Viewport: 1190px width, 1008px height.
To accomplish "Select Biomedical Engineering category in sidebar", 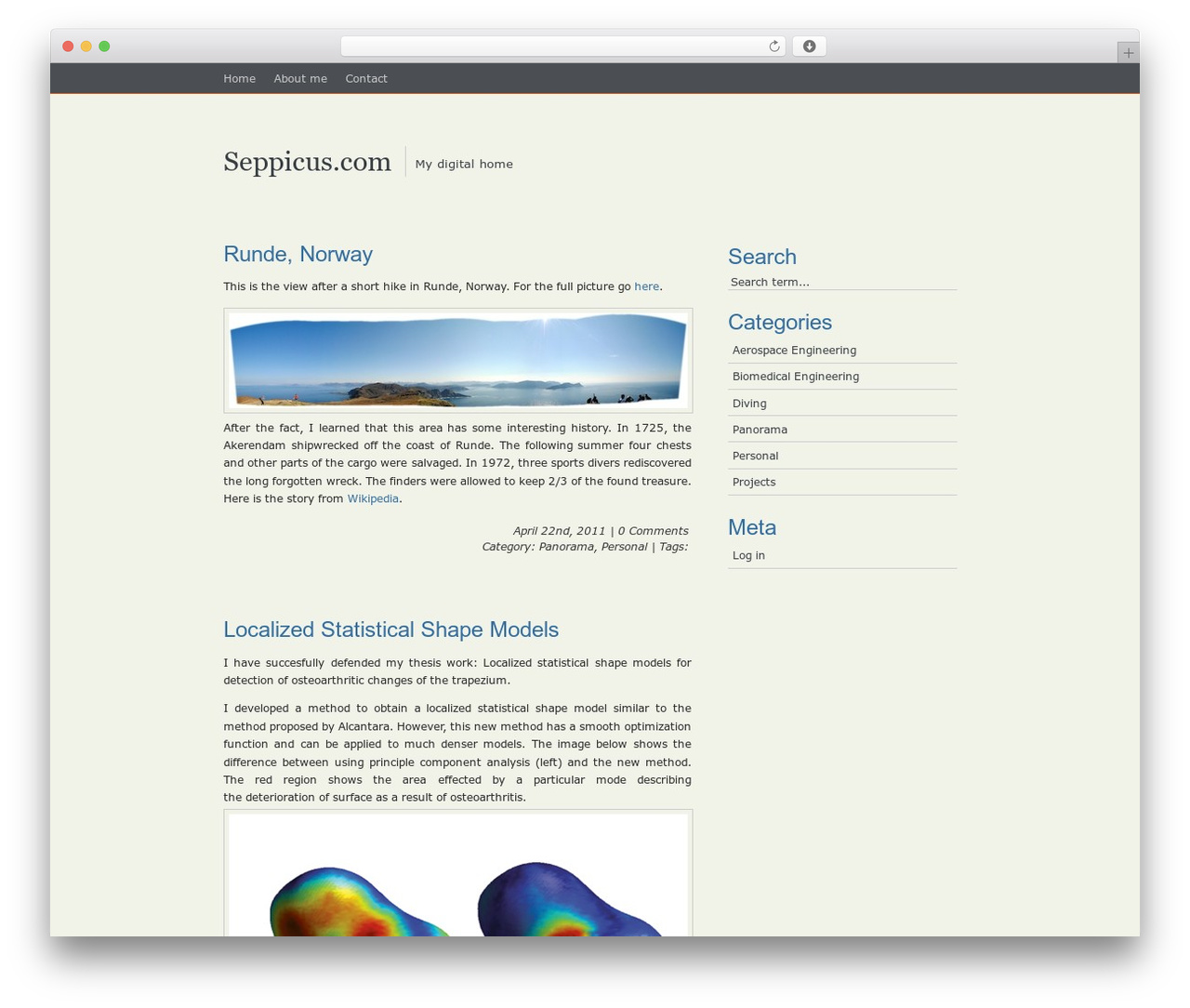I will point(796,377).
